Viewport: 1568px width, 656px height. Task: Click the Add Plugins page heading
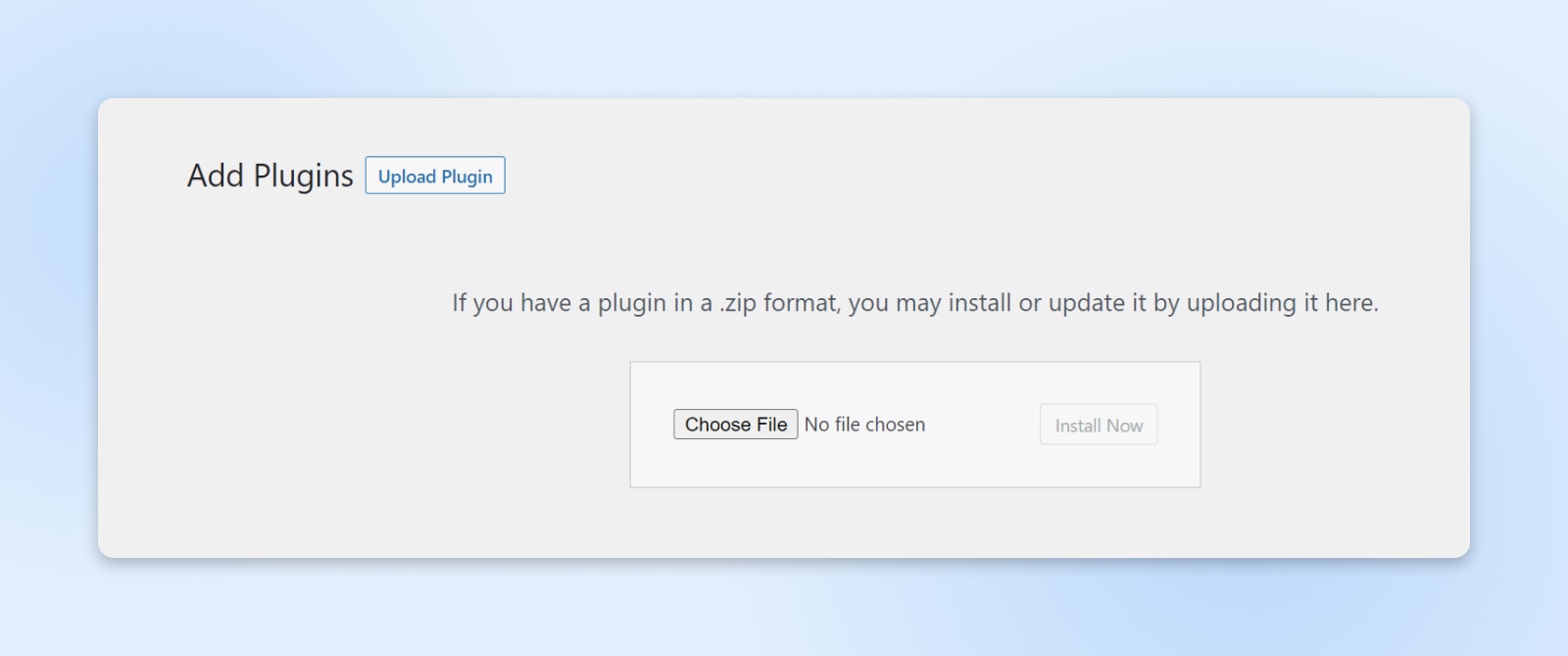tap(269, 176)
